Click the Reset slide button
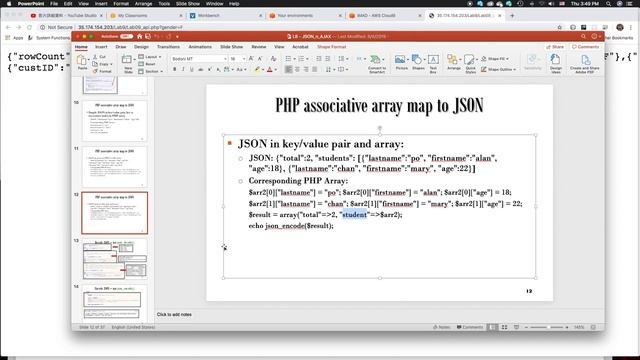Image resolution: width=640 pixels, height=360 pixels. (147, 64)
